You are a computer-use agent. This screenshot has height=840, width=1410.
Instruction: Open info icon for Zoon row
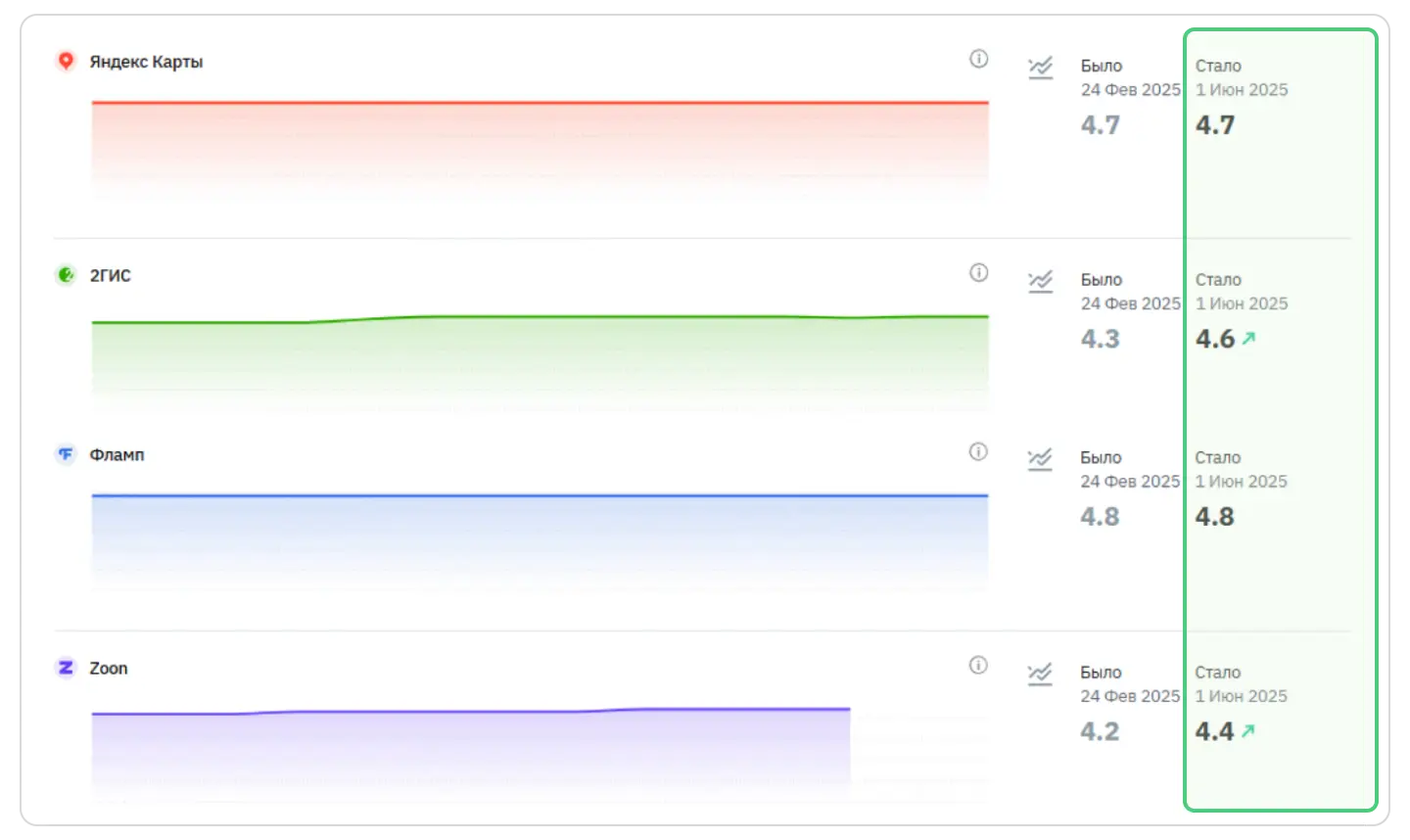[x=978, y=666]
